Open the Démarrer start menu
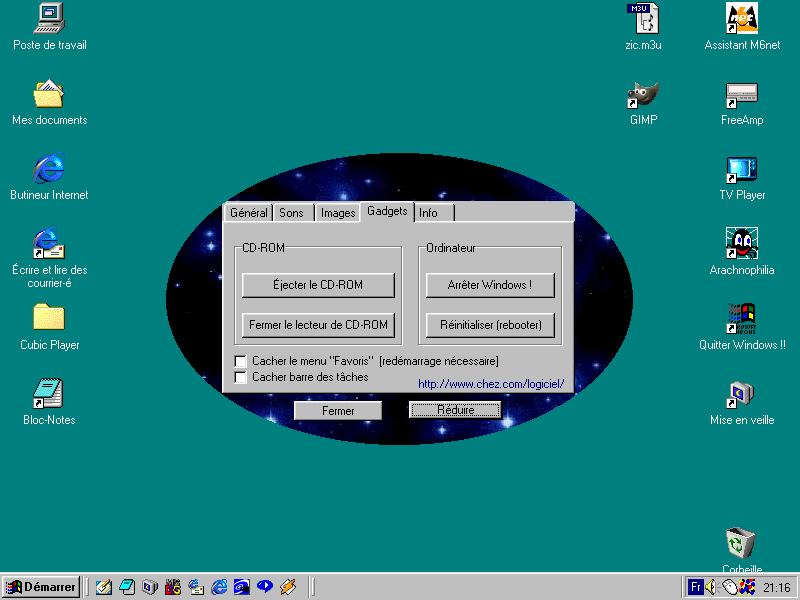Screen dimensions: 800x600 [x=41, y=587]
